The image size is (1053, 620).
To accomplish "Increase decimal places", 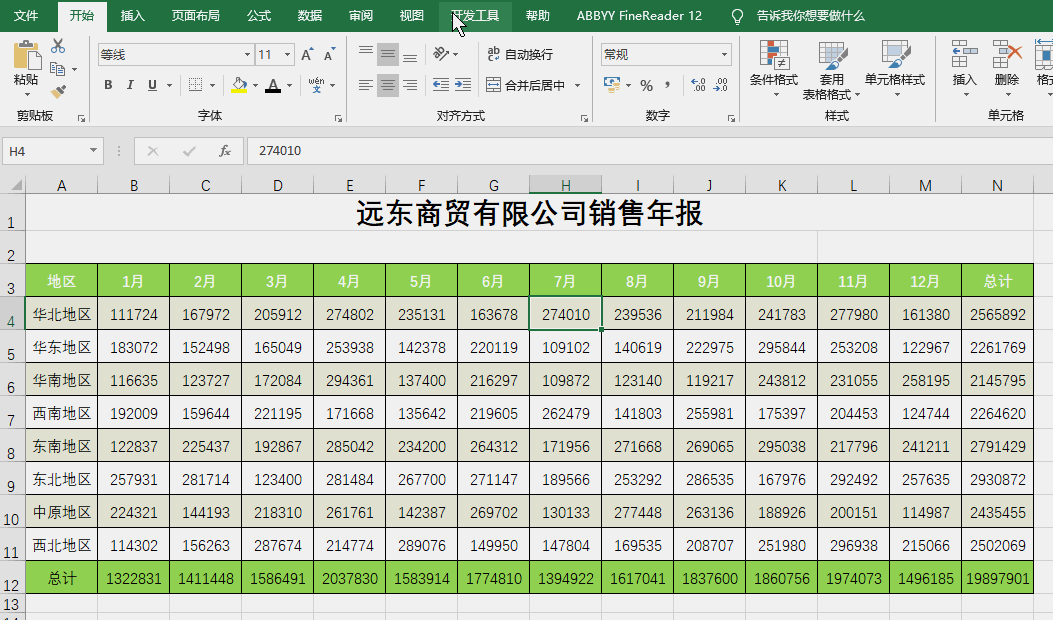I will pyautogui.click(x=698, y=85).
